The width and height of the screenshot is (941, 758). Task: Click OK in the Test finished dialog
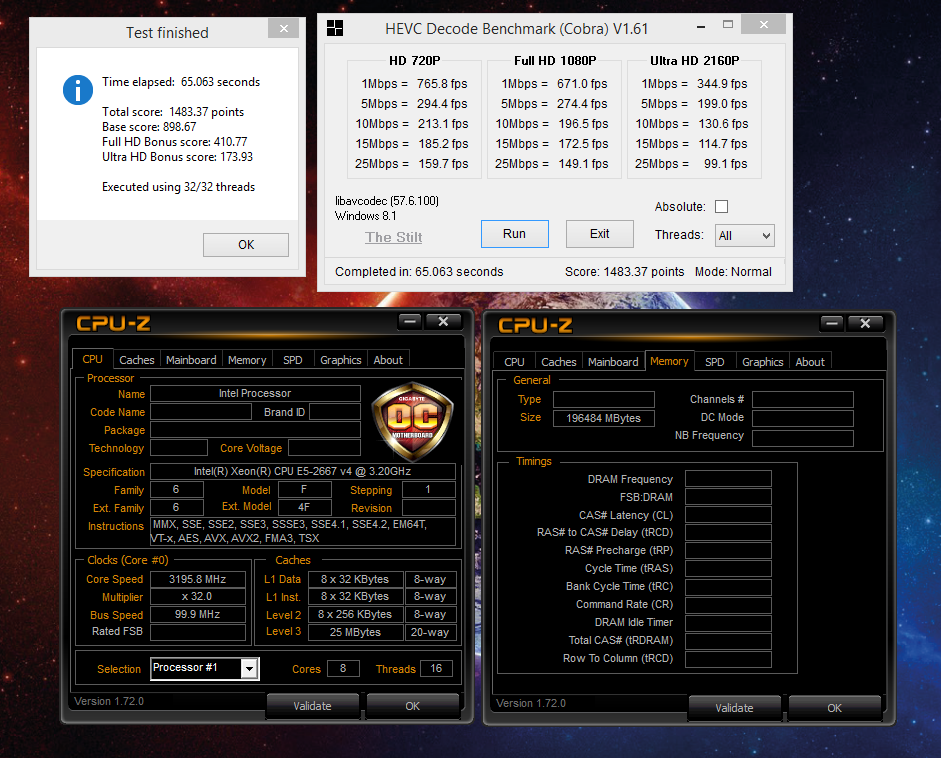pyautogui.click(x=246, y=245)
